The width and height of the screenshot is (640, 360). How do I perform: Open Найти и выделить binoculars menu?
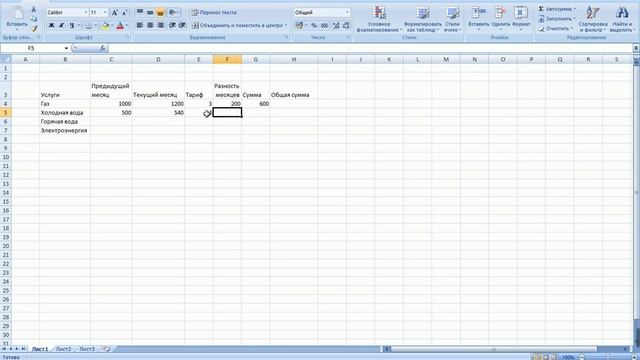point(622,19)
